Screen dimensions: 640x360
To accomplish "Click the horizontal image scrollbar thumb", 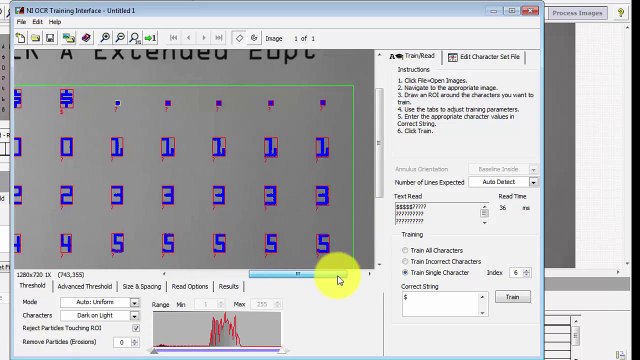I will (298, 274).
